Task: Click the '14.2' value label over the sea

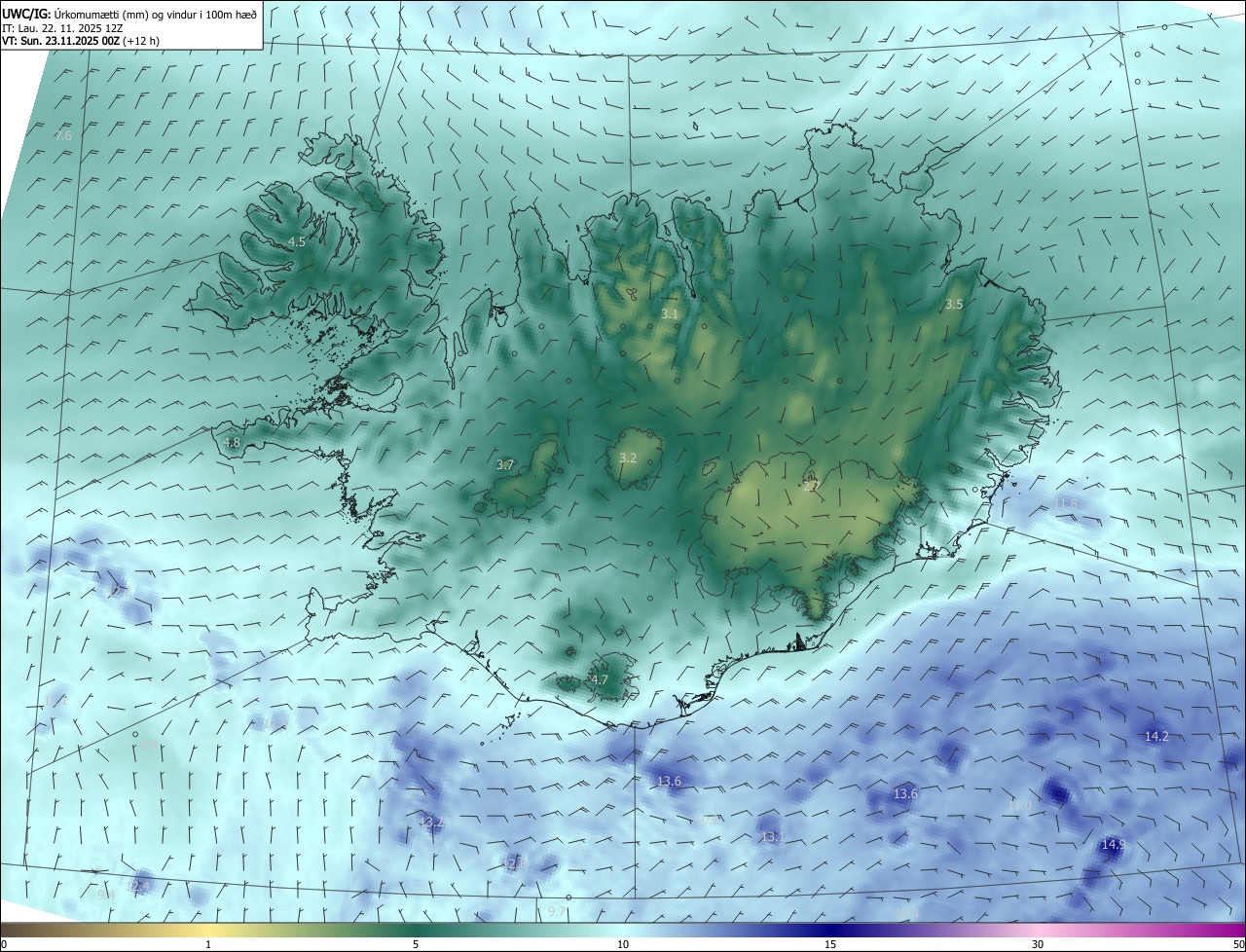Action: (1156, 737)
